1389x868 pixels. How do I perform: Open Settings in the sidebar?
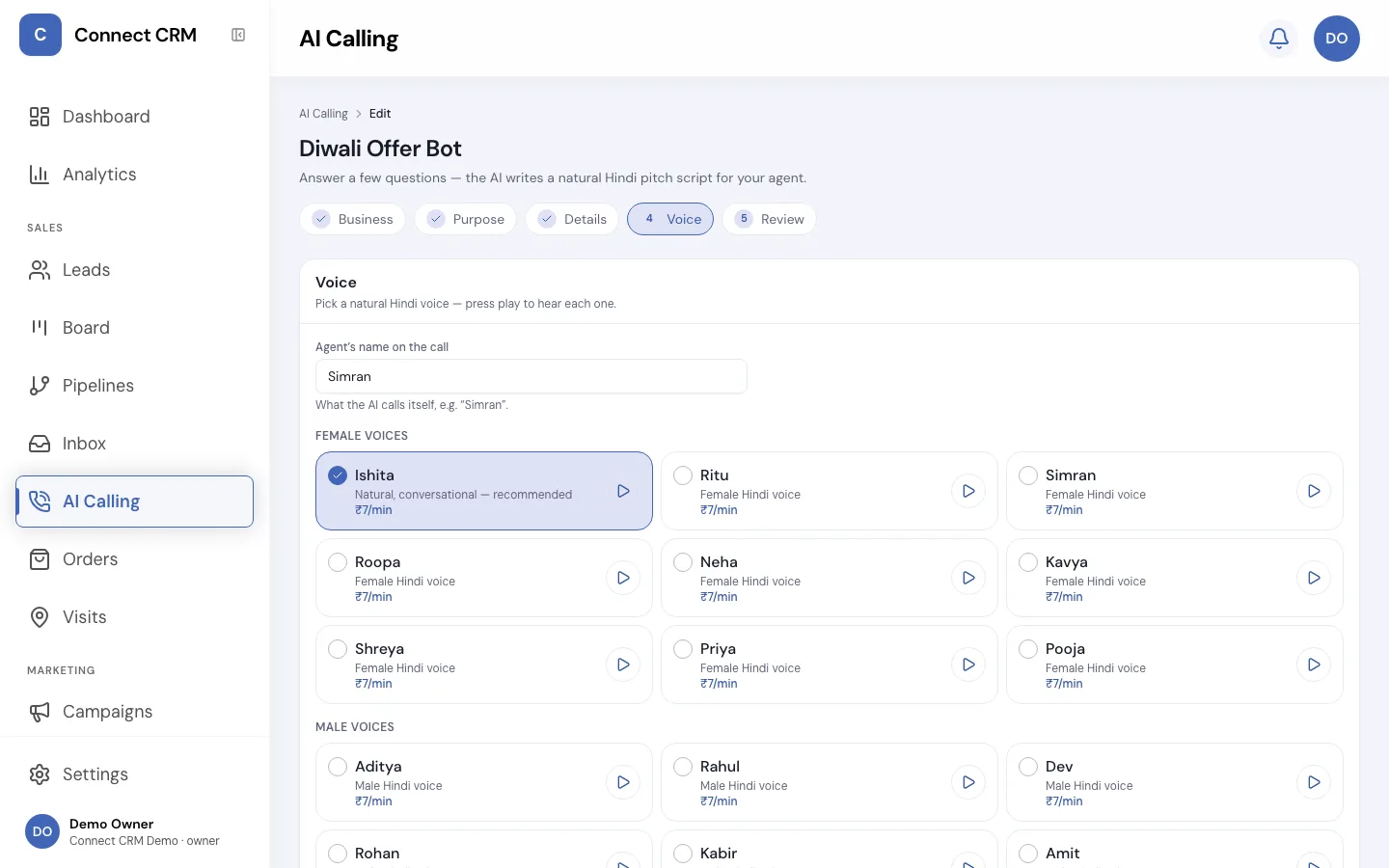134,774
